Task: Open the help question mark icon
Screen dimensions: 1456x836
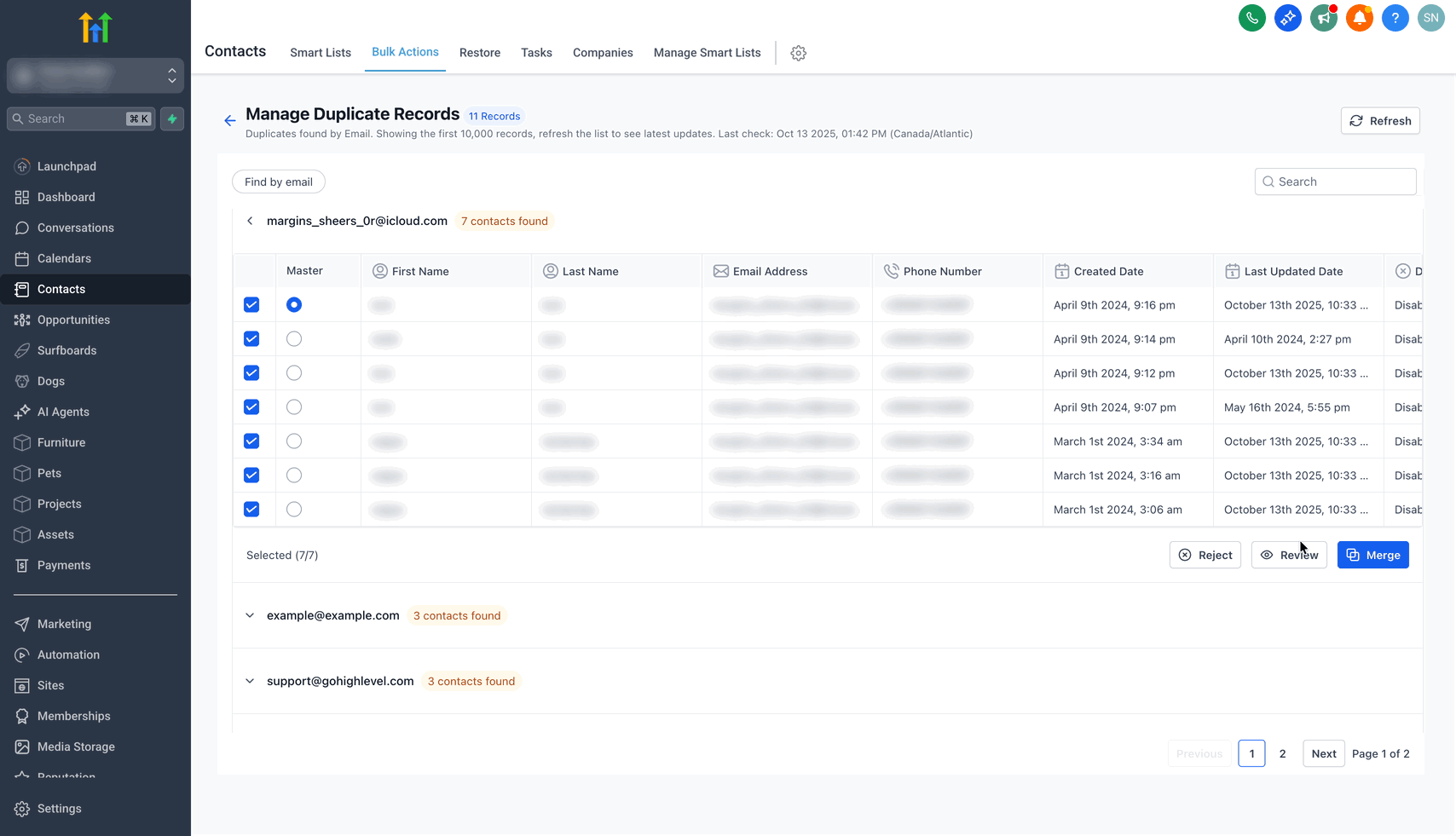Action: (x=1395, y=18)
